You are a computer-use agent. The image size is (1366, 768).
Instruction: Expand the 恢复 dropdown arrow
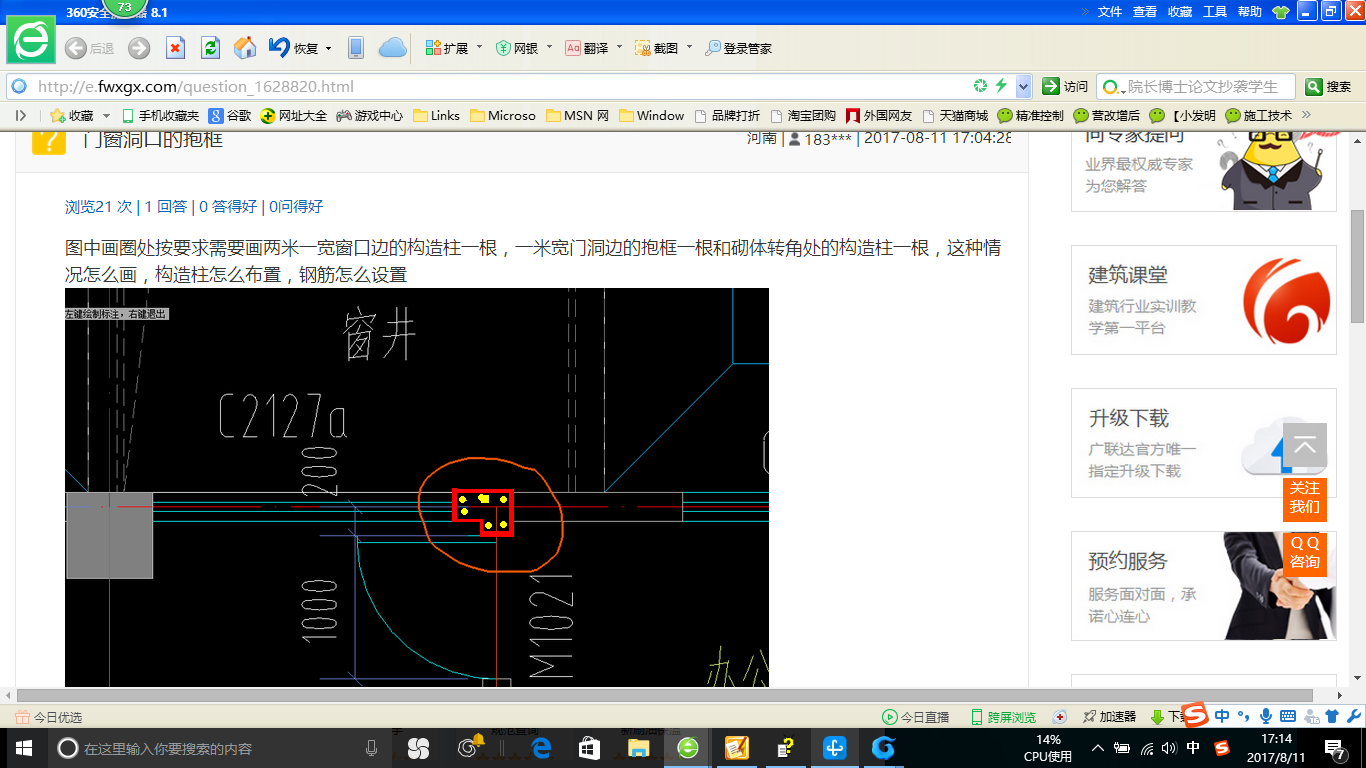click(x=328, y=48)
